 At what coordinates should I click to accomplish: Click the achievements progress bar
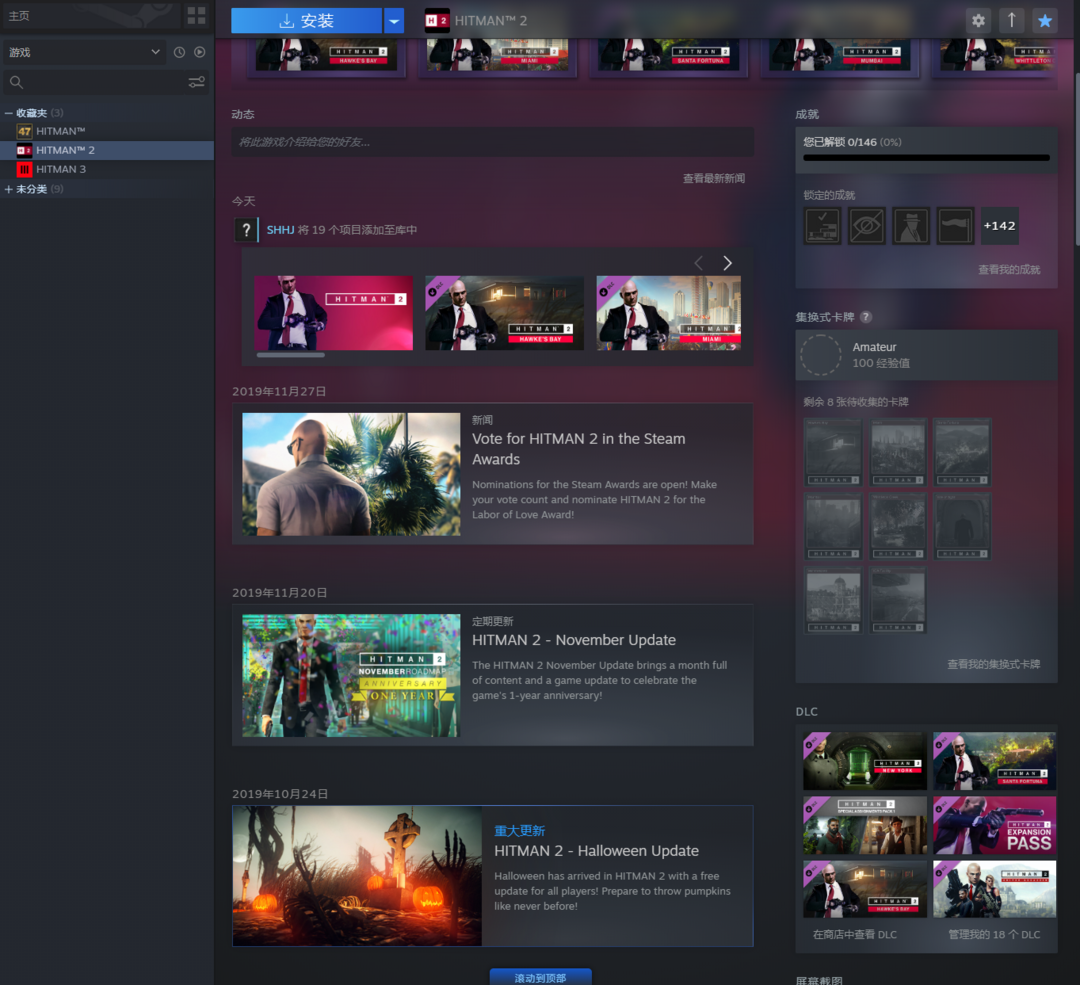click(x=926, y=157)
